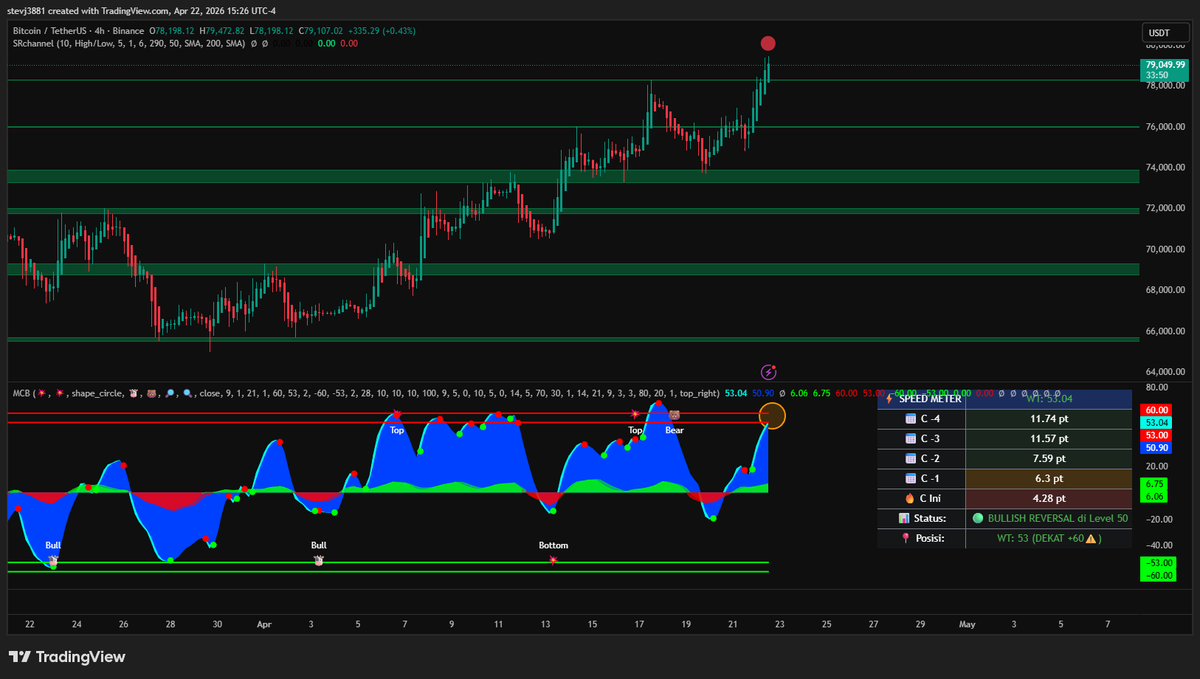Click the 13 date on time axis
Viewport: 1200px width, 679px height.
[x=545, y=624]
